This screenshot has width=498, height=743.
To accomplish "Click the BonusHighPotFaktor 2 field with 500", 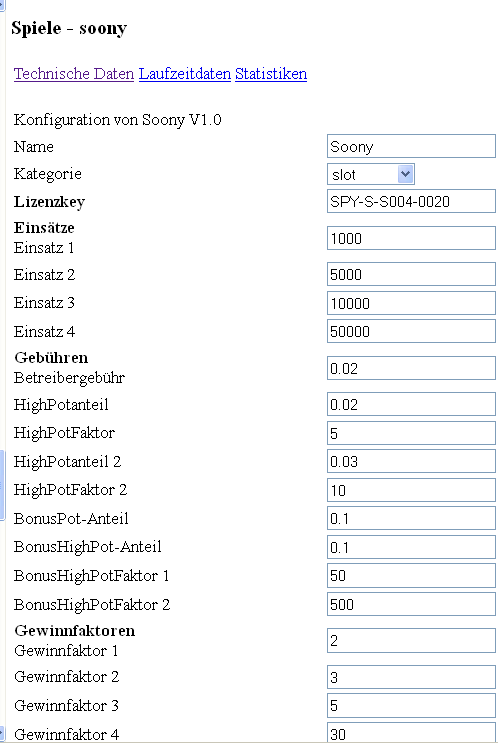I will click(x=411, y=604).
